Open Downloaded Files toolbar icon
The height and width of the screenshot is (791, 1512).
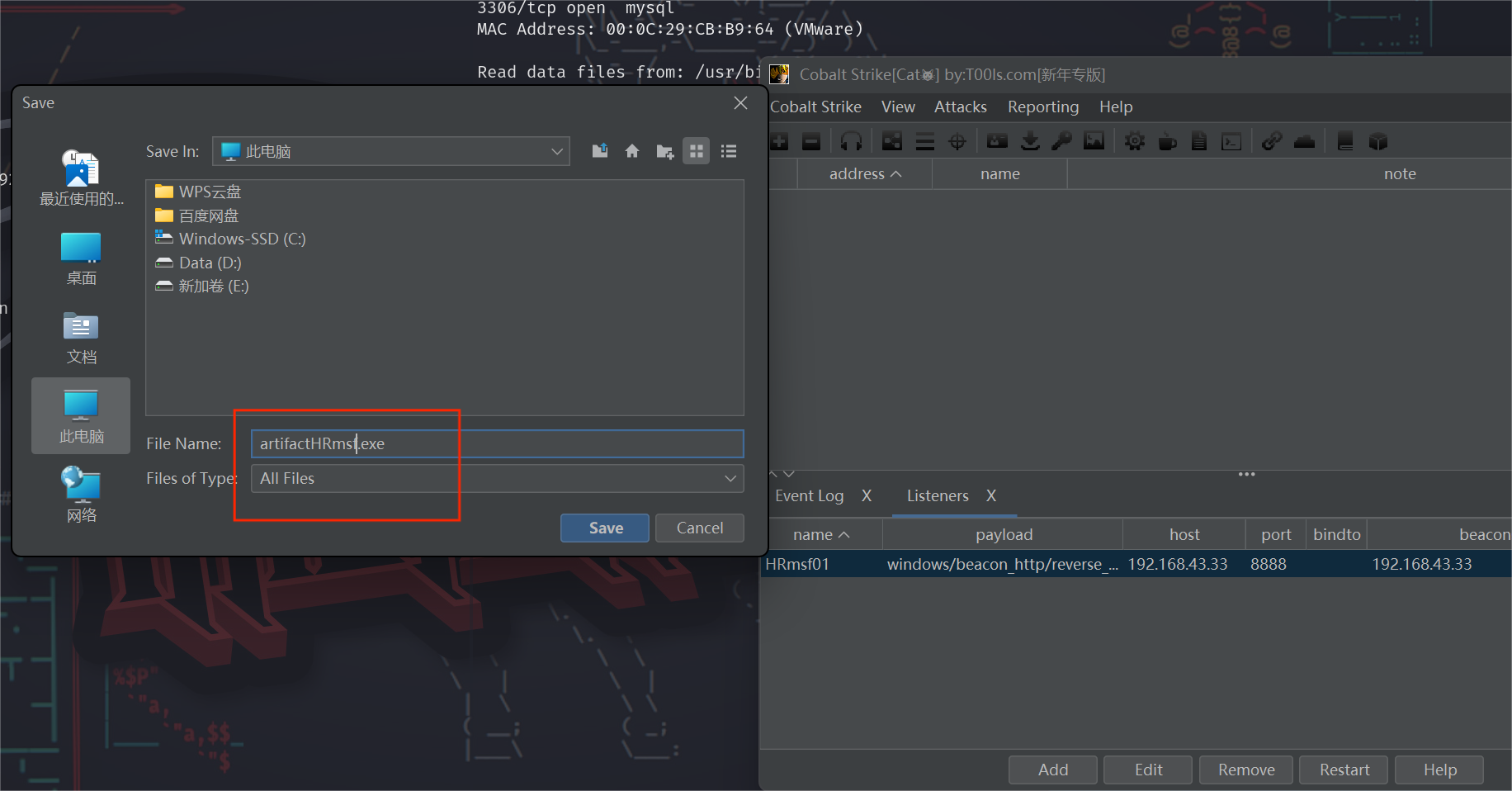(1030, 141)
